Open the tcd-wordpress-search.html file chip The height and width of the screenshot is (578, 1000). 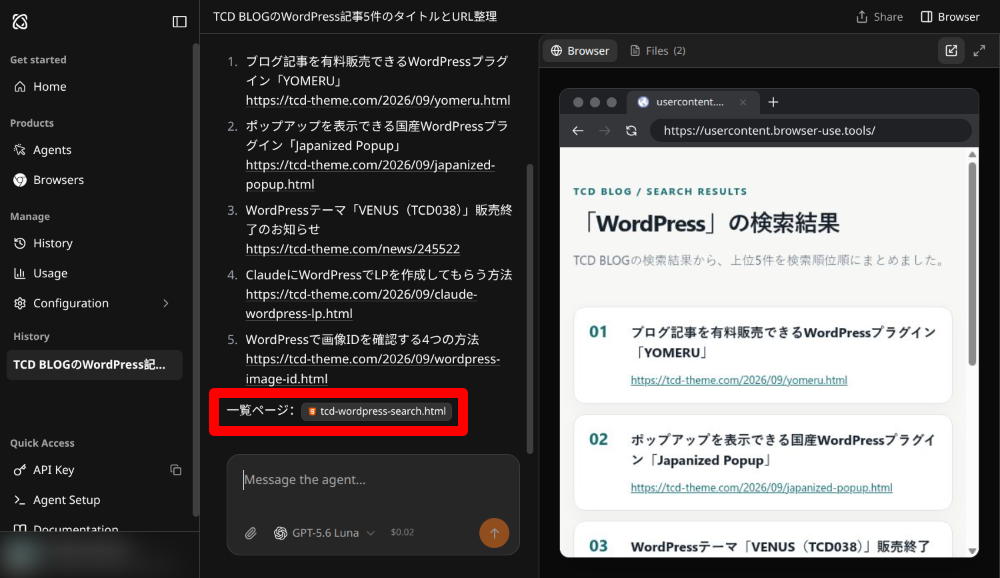coord(377,411)
